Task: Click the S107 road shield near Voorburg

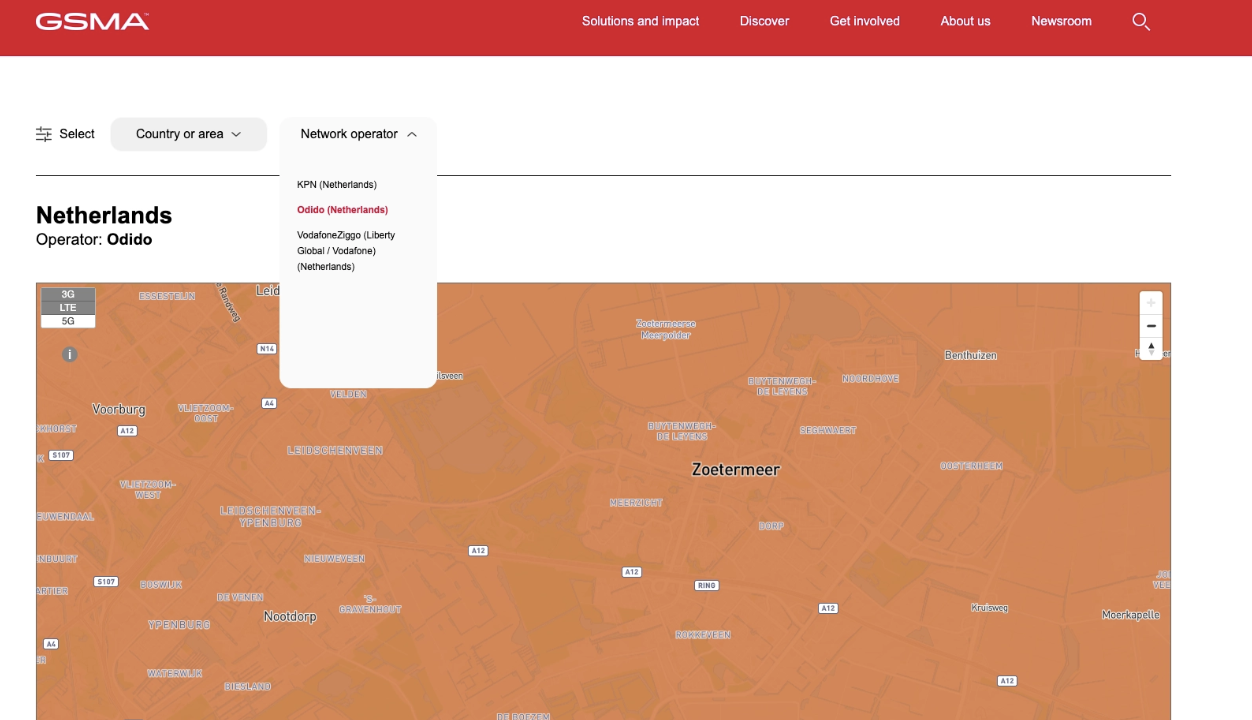Action: pos(61,455)
